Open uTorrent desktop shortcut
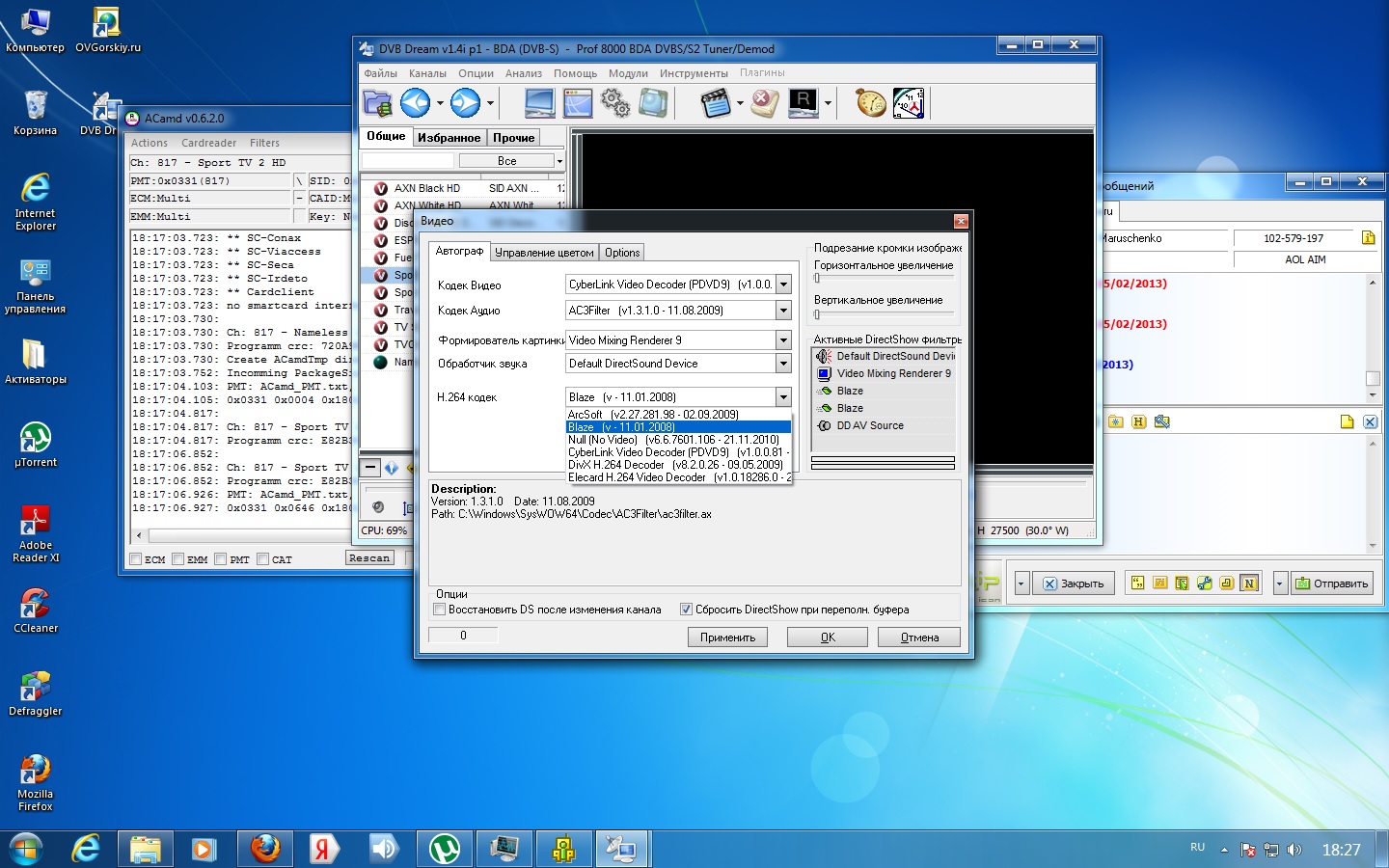 (x=36, y=445)
